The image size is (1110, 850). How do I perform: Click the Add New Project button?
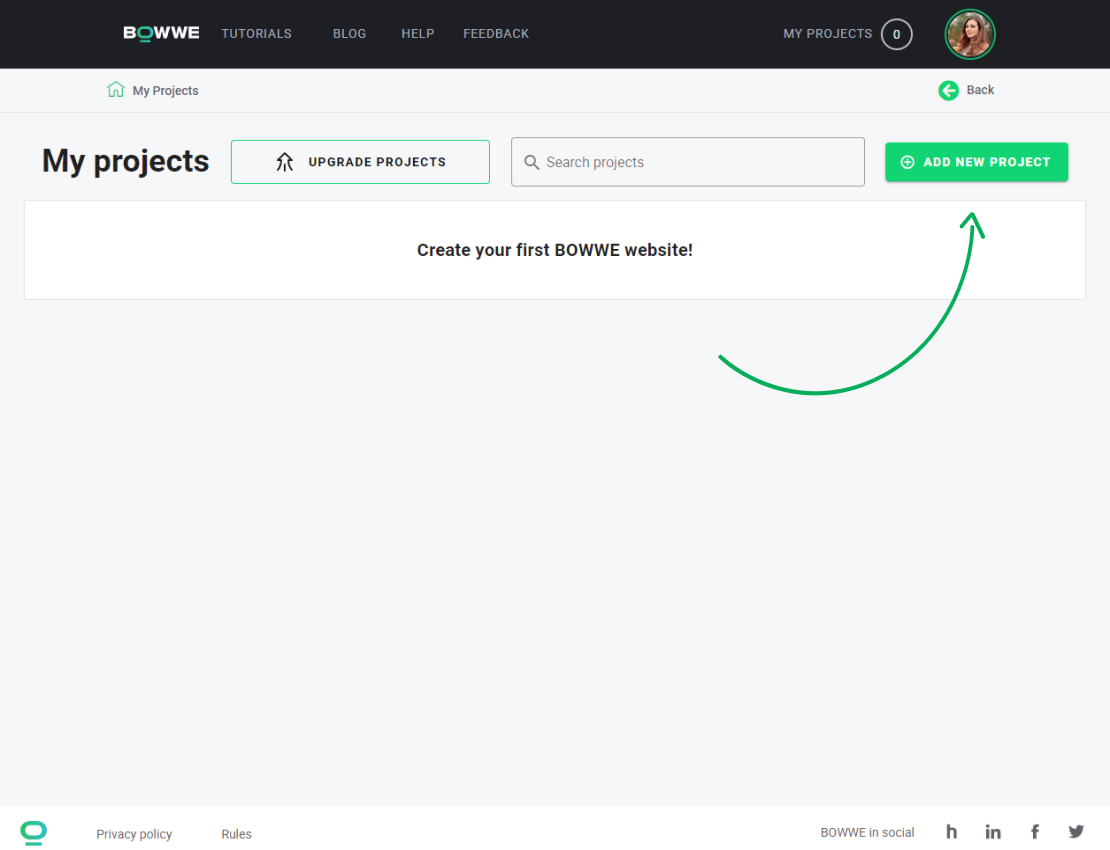(976, 162)
